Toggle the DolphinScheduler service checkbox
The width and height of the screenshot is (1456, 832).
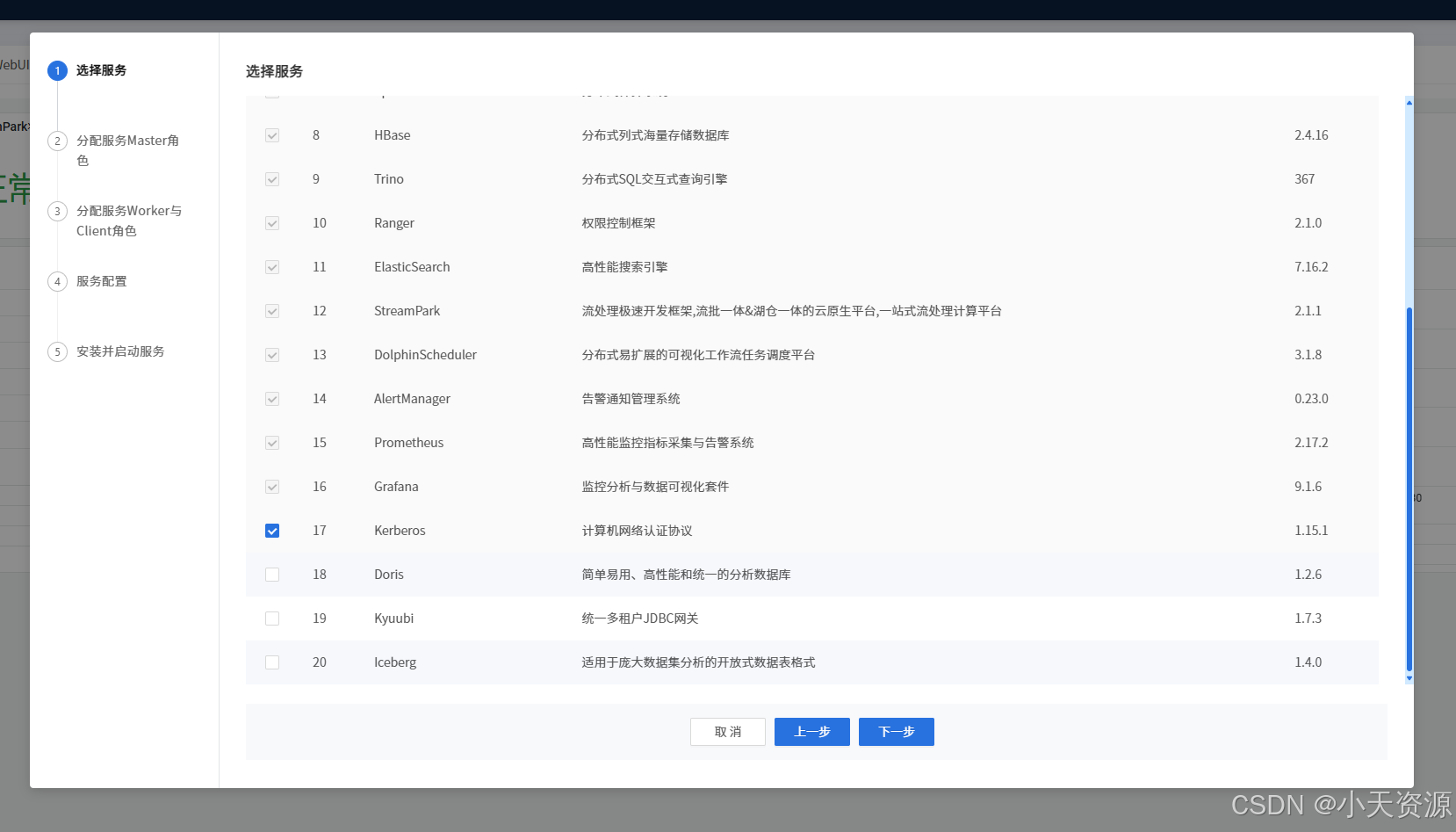pyautogui.click(x=272, y=355)
